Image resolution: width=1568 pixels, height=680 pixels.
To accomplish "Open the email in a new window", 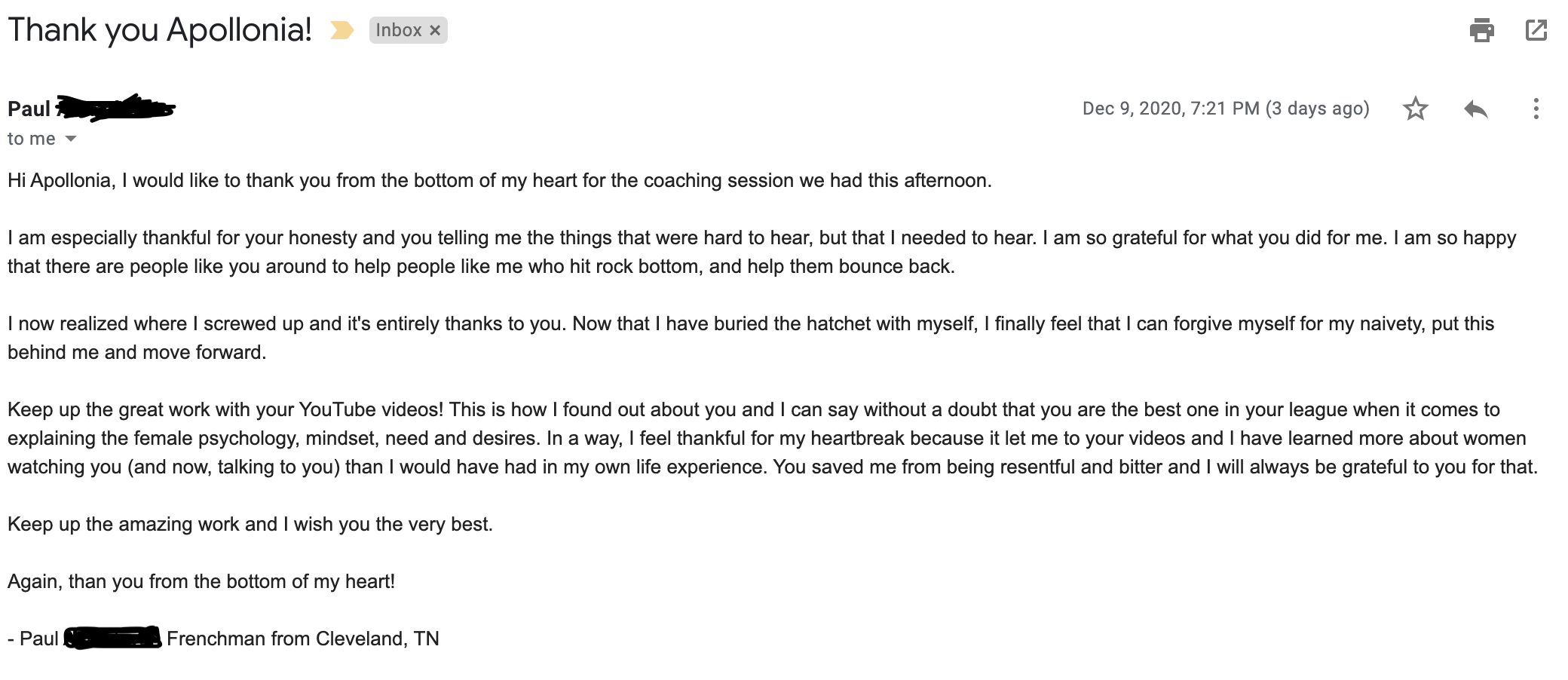I will coord(1536,30).
